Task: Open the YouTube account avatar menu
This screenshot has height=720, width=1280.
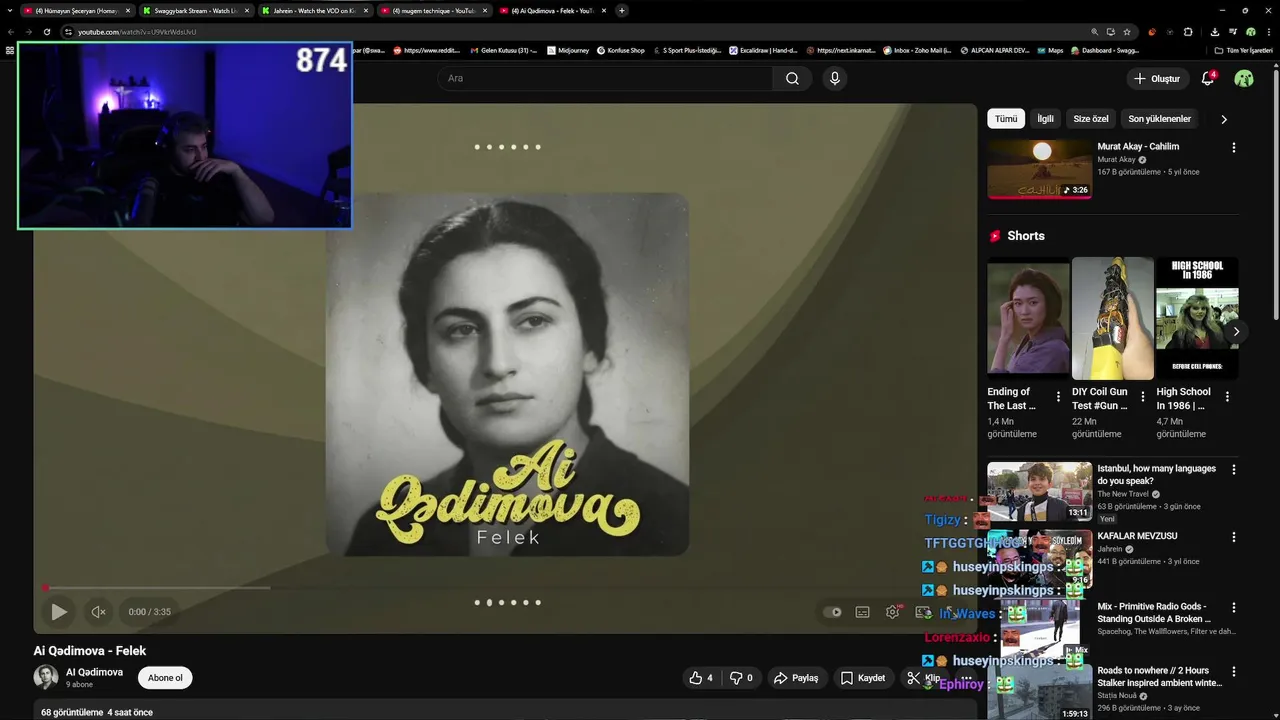Action: pyautogui.click(x=1244, y=78)
